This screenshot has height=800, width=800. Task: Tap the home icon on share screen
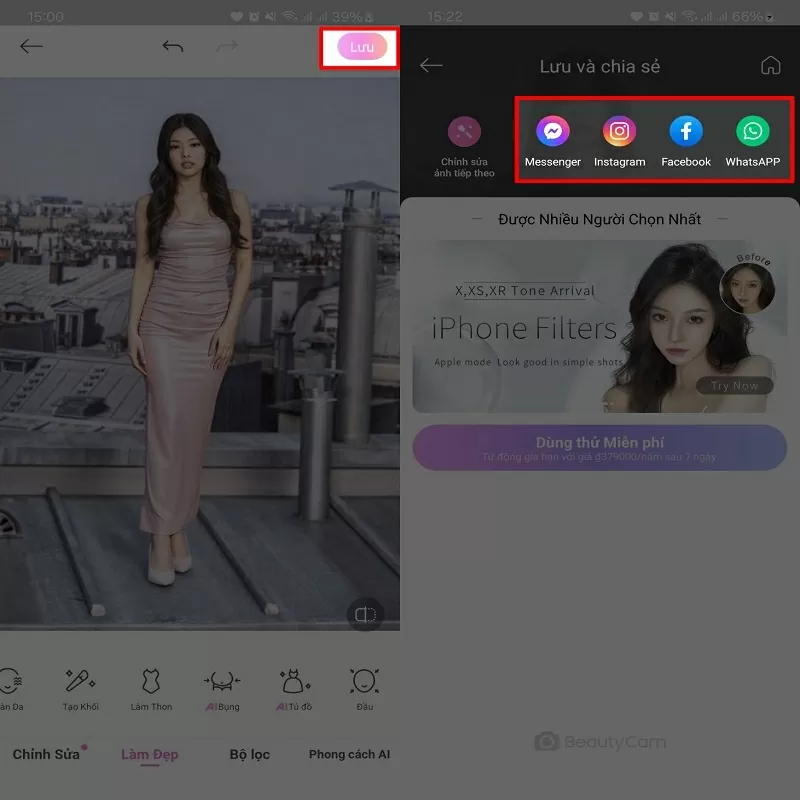771,65
